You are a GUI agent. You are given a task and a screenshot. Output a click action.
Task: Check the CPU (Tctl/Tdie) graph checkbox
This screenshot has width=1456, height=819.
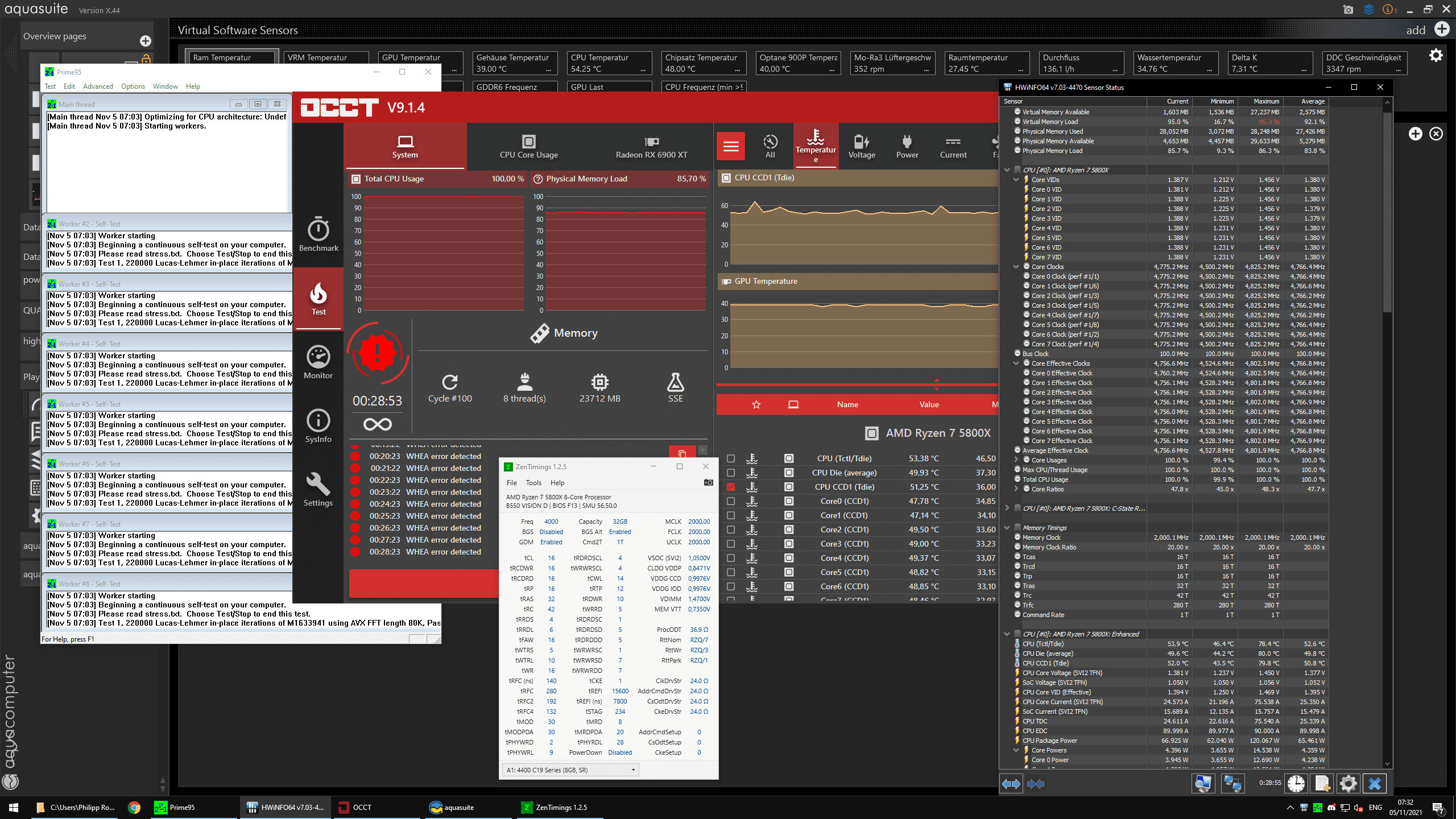pos(731,458)
